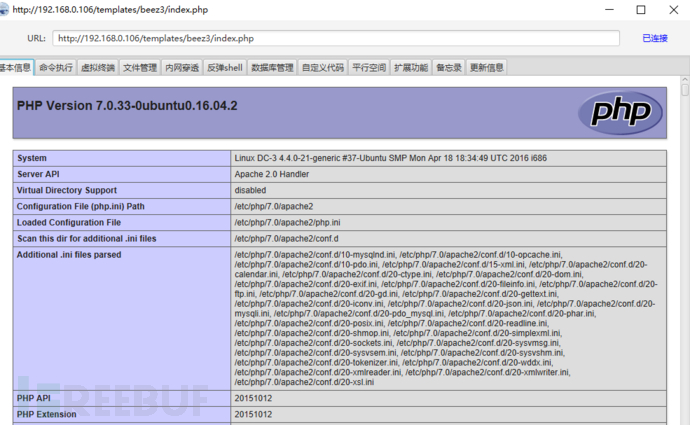Viewport: 690px width, 425px height.
Task: Click the scrollbar up arrow
Action: pos(685,80)
